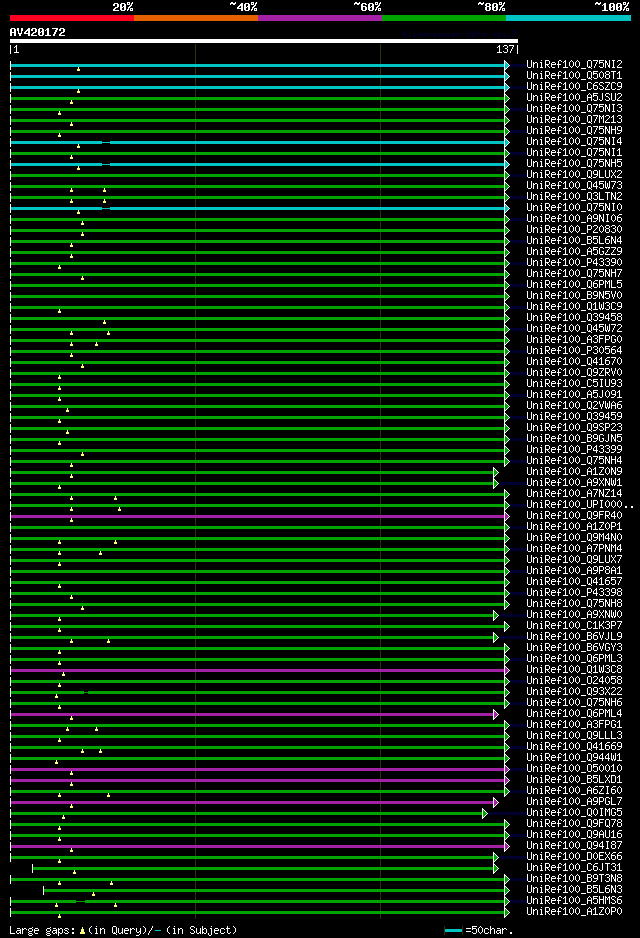This screenshot has height=938, width=640.
Task: Click the UniRef100_C5IU93 label
Action: pos(574,383)
